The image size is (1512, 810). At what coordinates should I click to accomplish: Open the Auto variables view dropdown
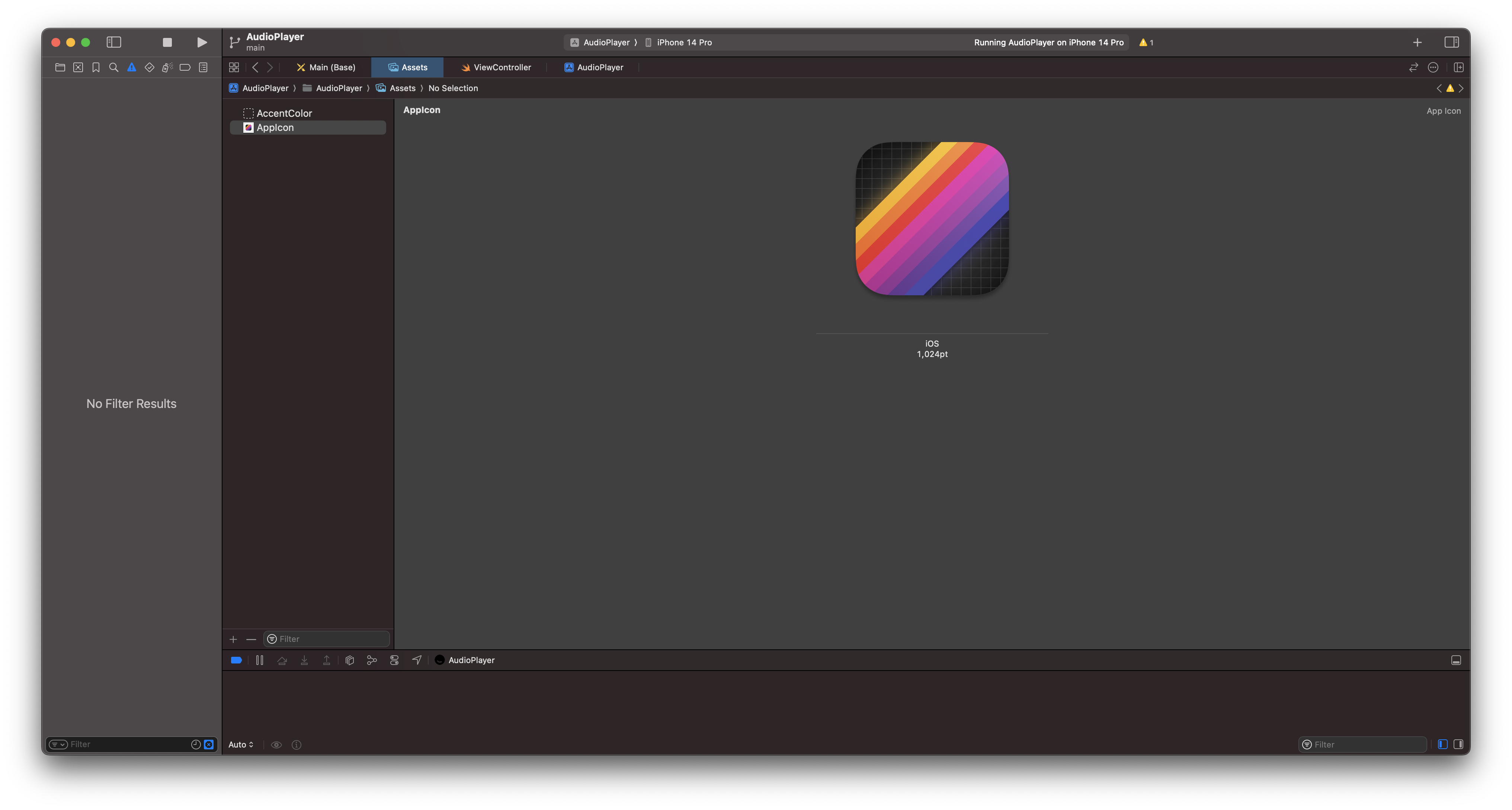[241, 745]
